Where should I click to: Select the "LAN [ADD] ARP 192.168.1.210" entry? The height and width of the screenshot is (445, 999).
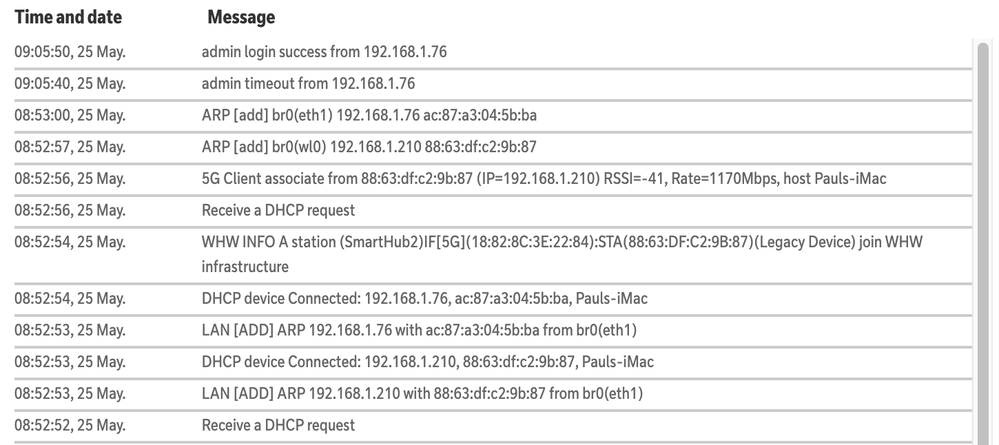[422, 393]
